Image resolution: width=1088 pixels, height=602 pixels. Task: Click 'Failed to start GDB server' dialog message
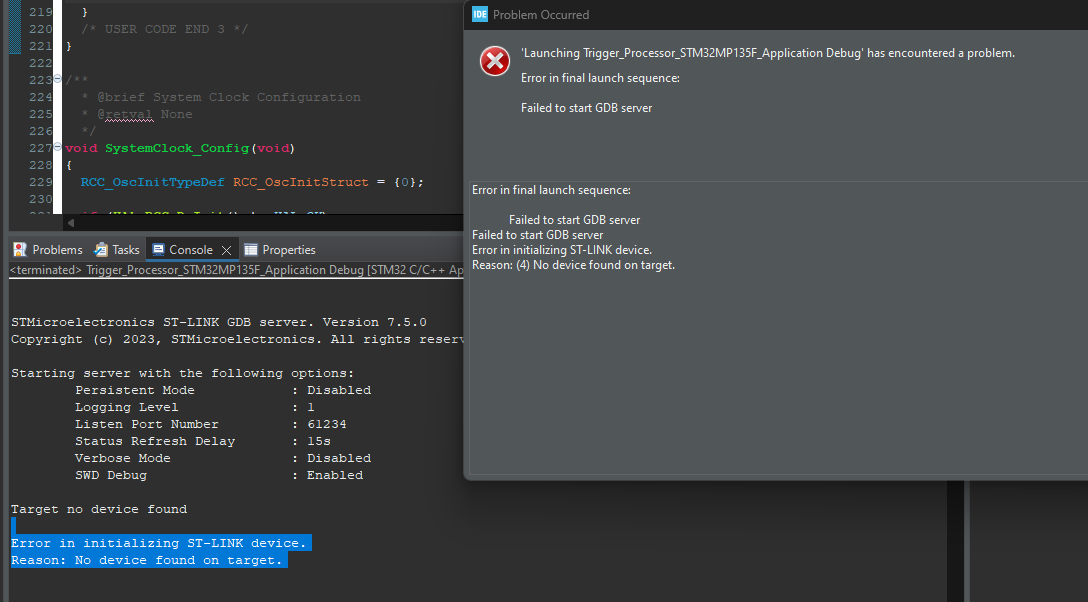click(586, 108)
